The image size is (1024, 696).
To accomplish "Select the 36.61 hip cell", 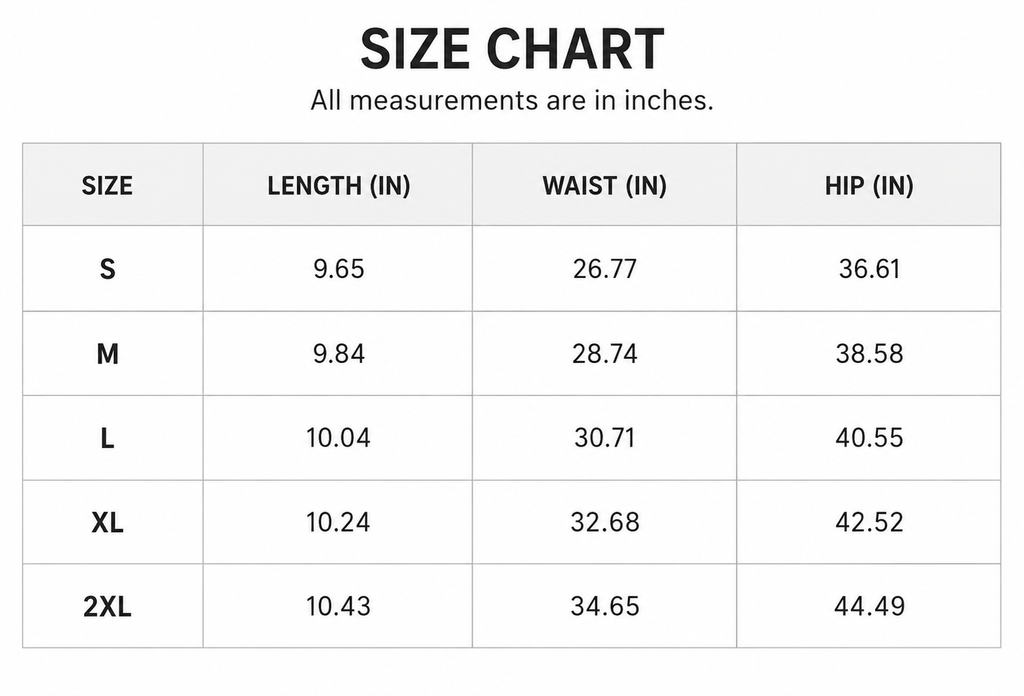I will pyautogui.click(x=869, y=269).
